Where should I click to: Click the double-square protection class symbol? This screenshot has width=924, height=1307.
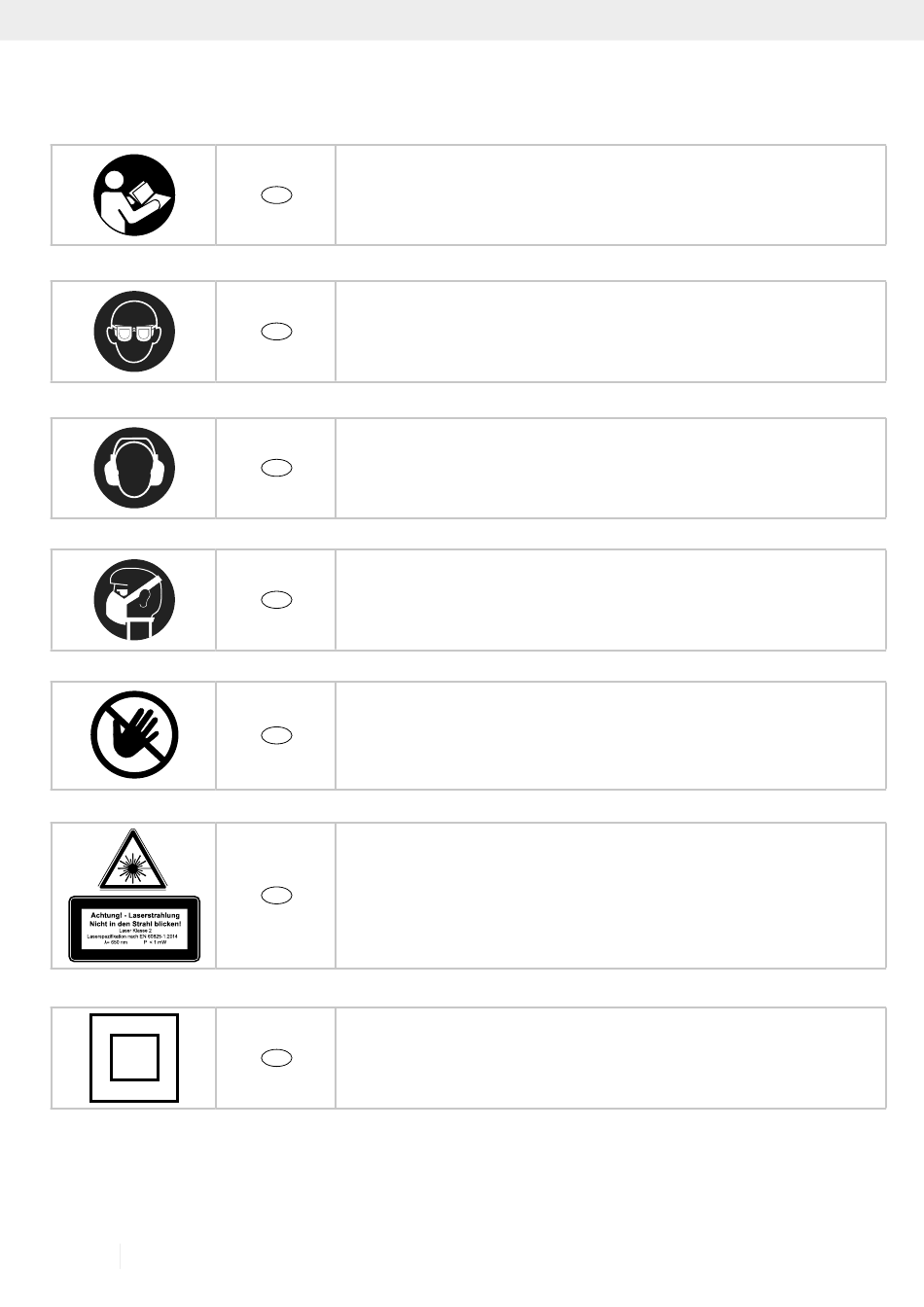134,1057
